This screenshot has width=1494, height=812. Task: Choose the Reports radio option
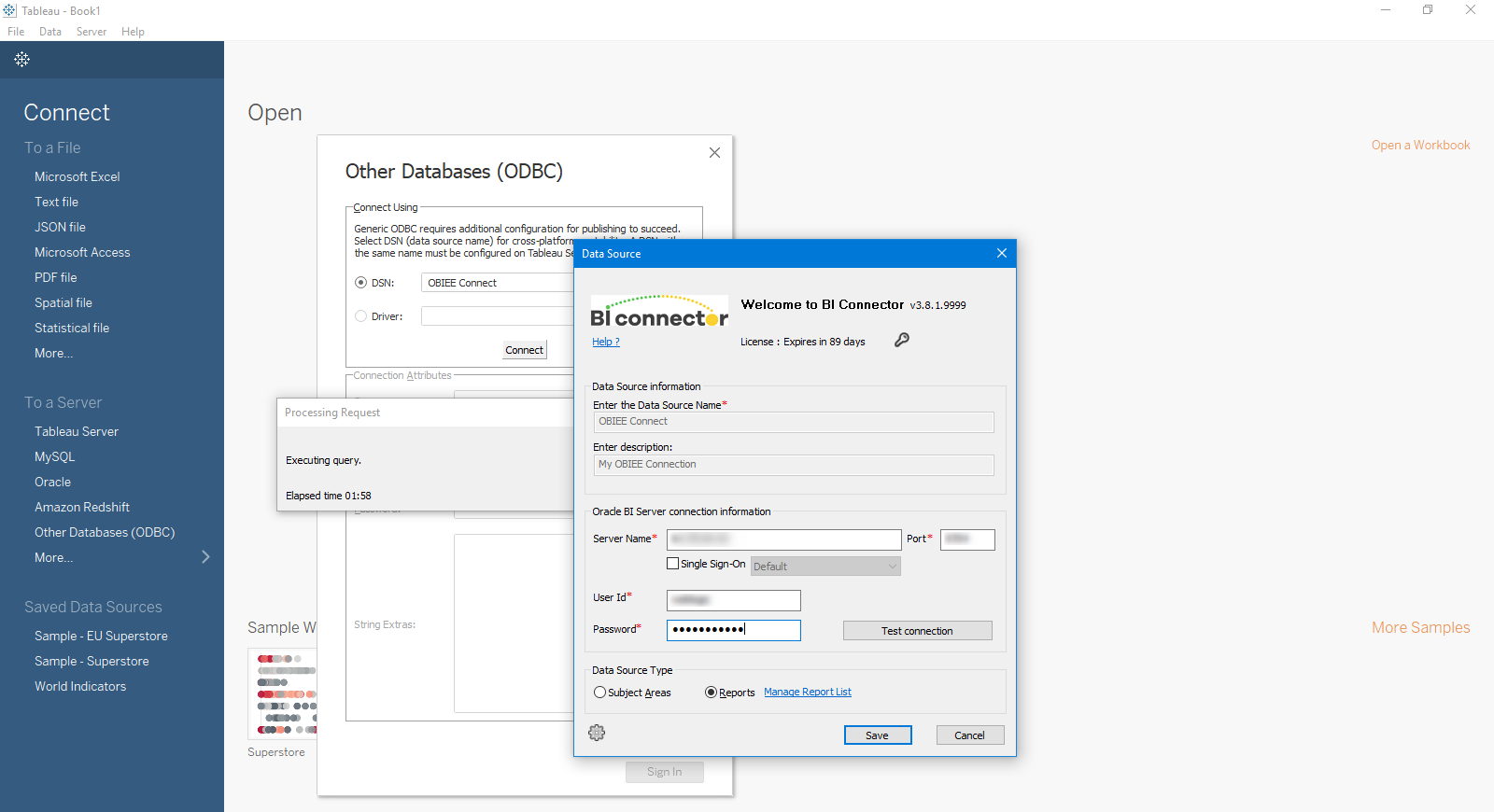711,693
